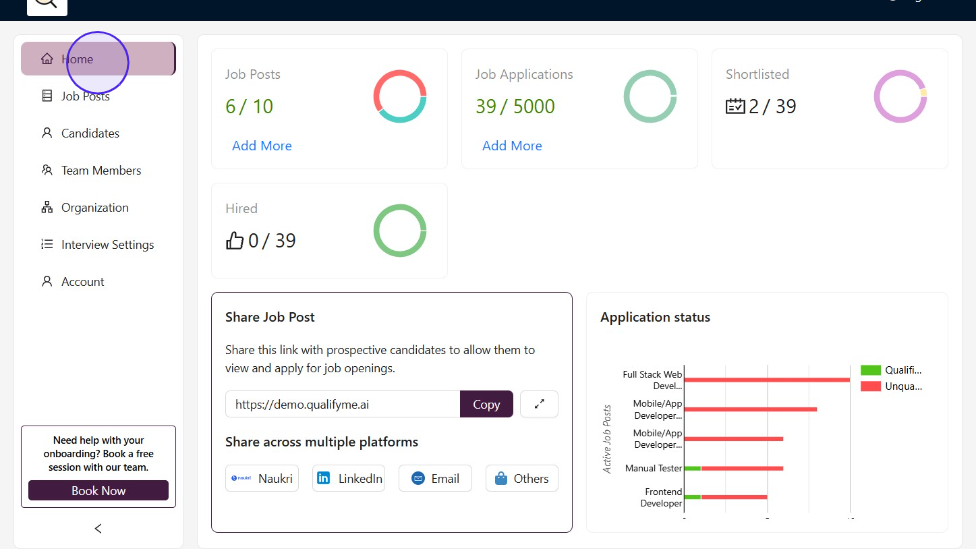Click the Account user icon

47,282
